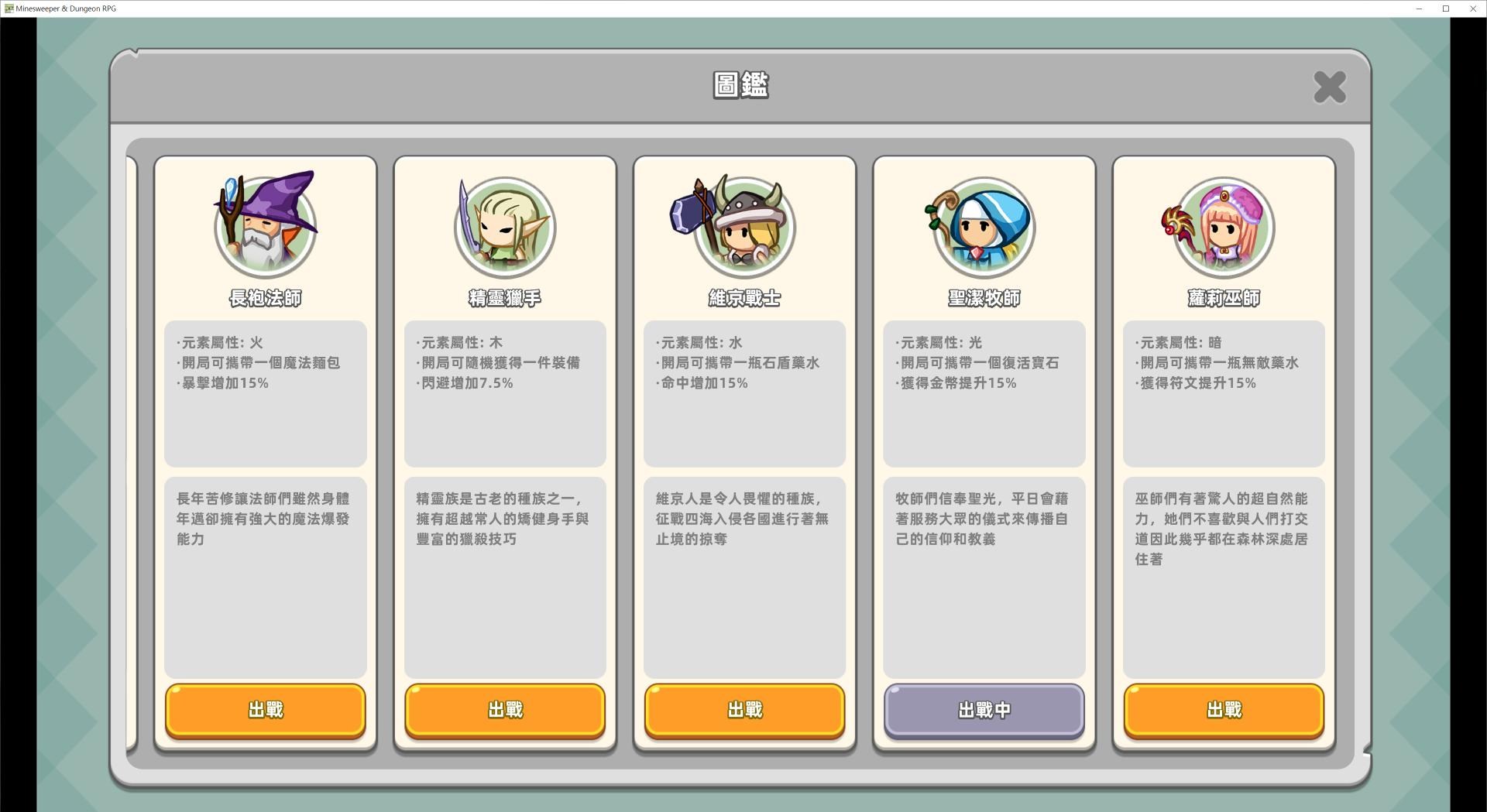Close the 圖鑑 panel with X
Screen dimensions: 1487x812
coord(1330,87)
